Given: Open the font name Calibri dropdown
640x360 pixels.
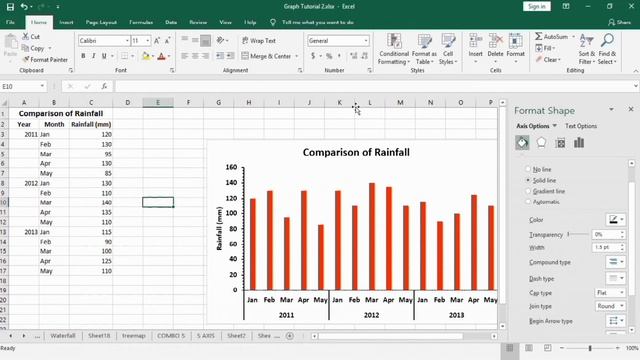Looking at the screenshot, I should point(127,40).
